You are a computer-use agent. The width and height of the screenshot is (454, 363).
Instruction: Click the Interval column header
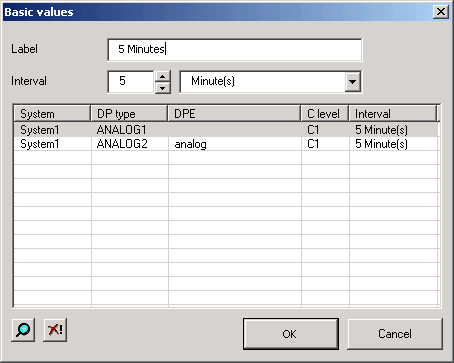(393, 114)
